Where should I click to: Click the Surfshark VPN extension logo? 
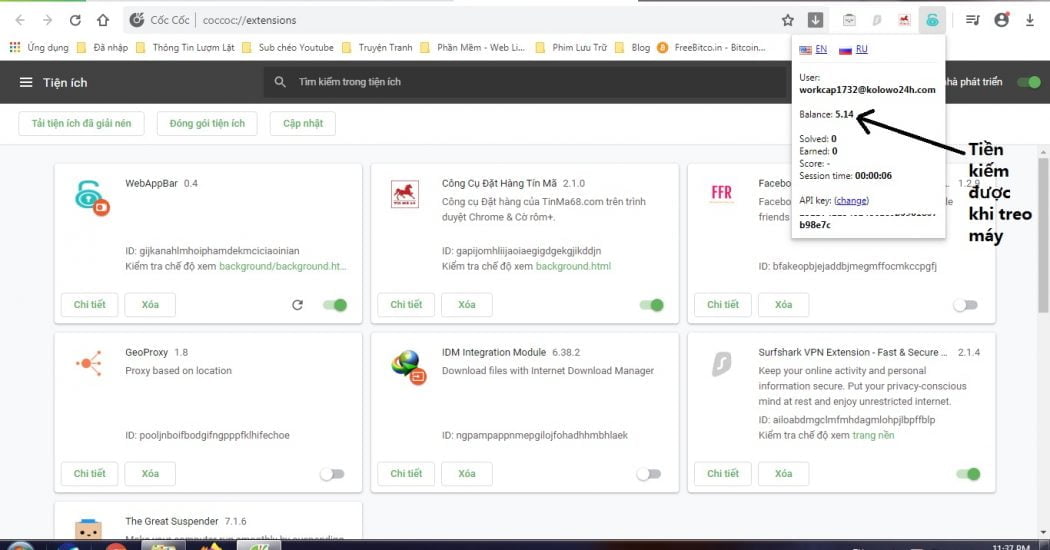[x=721, y=364]
